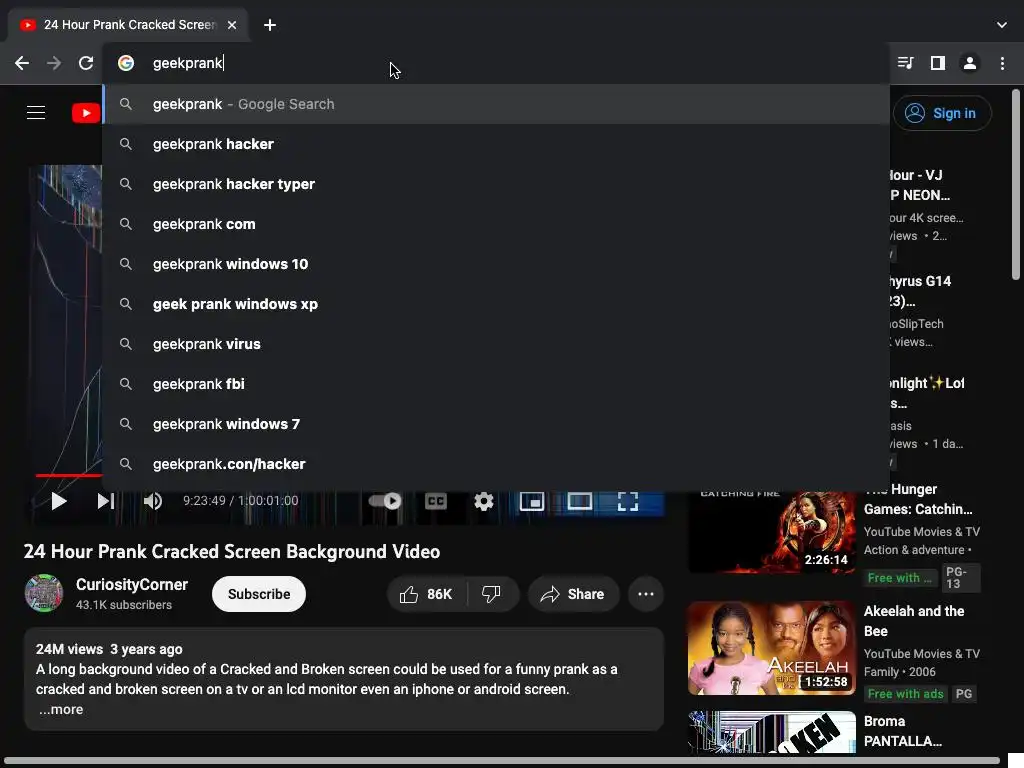Screen dimensions: 1024x768
Task: Click the browser forward arrow
Action: pos(54,63)
